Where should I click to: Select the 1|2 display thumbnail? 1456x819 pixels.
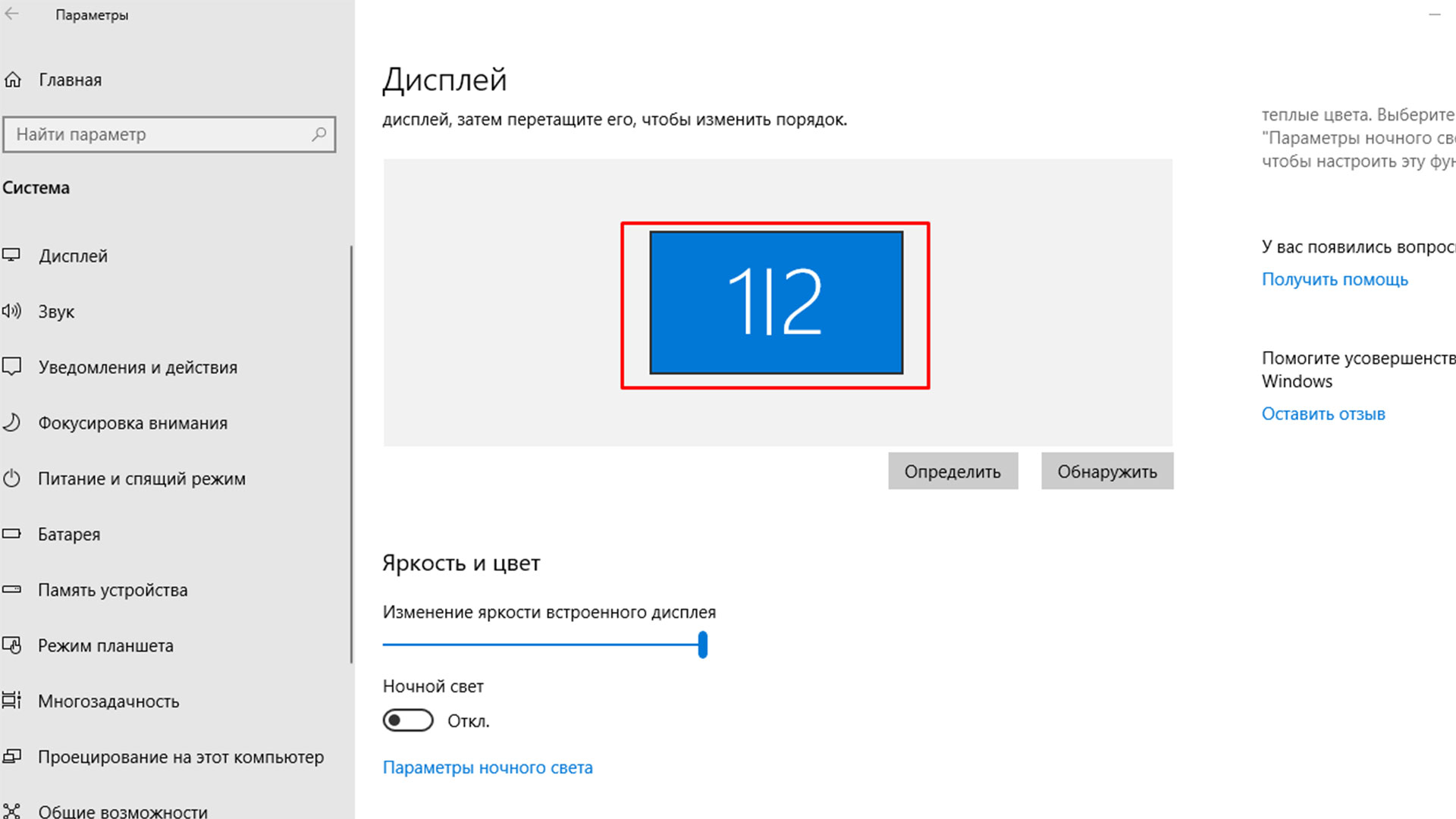click(x=776, y=303)
